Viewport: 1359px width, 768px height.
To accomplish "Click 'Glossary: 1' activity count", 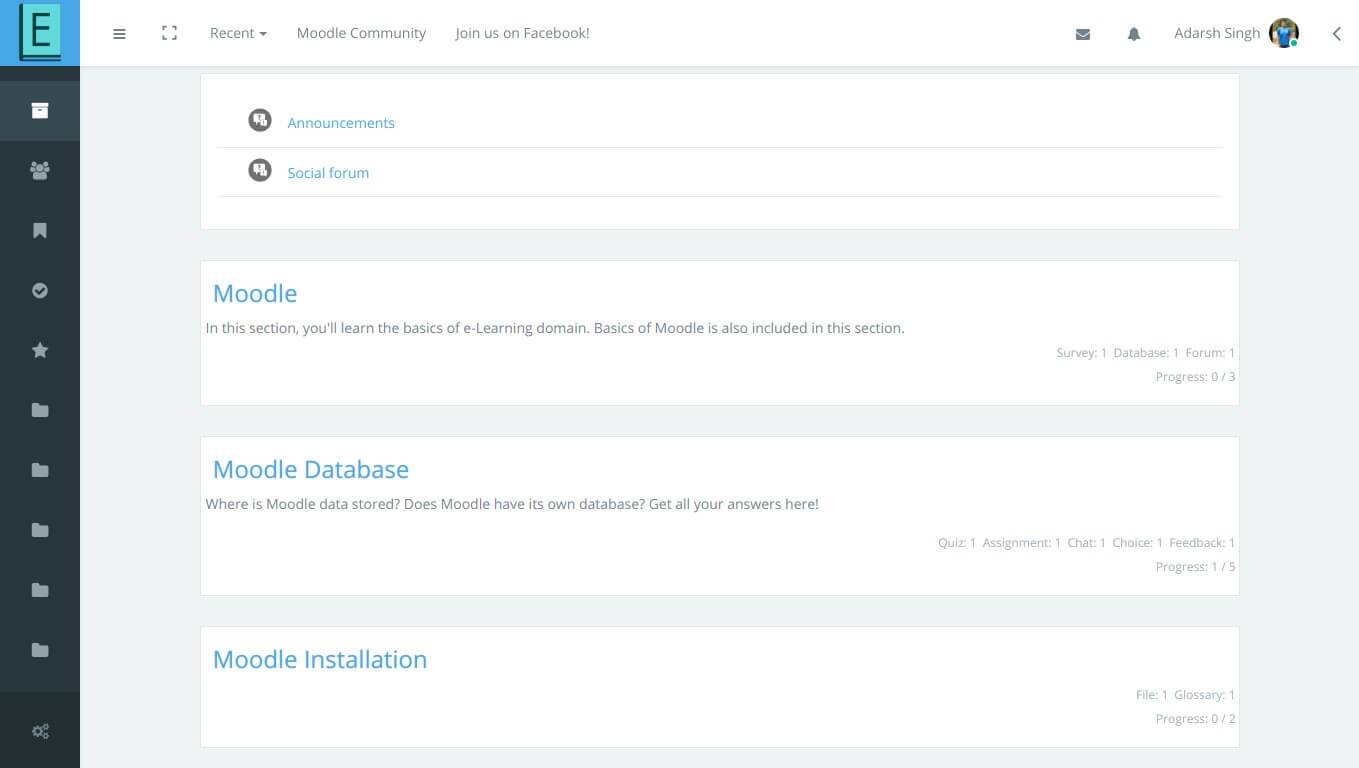I will [1204, 695].
